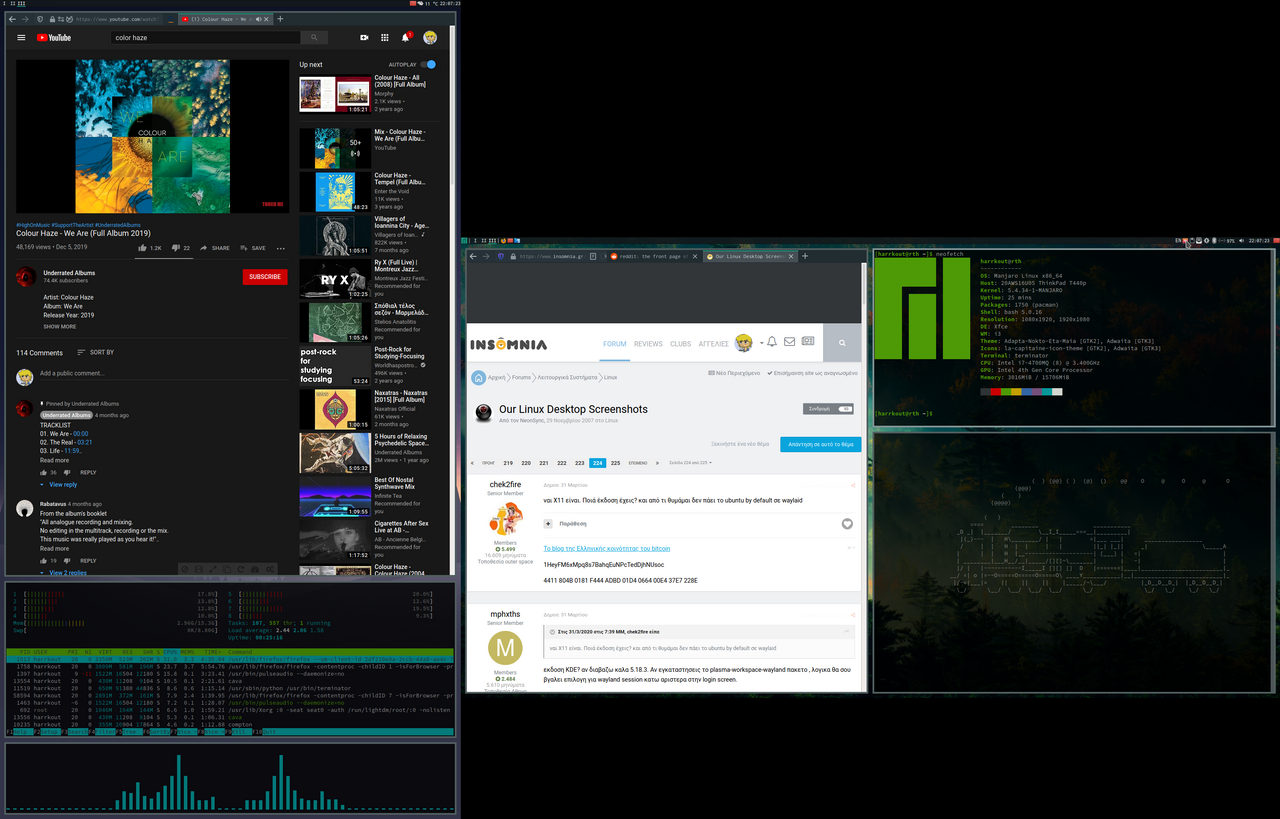Reply to the Rabatavus comment

tap(88, 561)
